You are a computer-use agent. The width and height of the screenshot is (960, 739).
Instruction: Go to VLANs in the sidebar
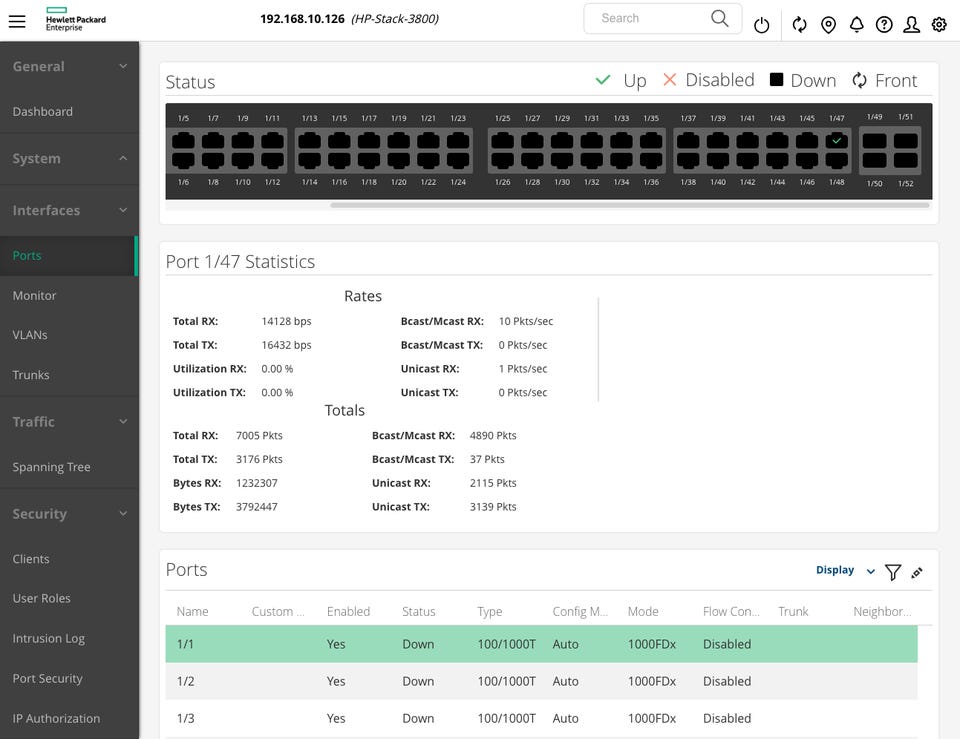(30, 335)
